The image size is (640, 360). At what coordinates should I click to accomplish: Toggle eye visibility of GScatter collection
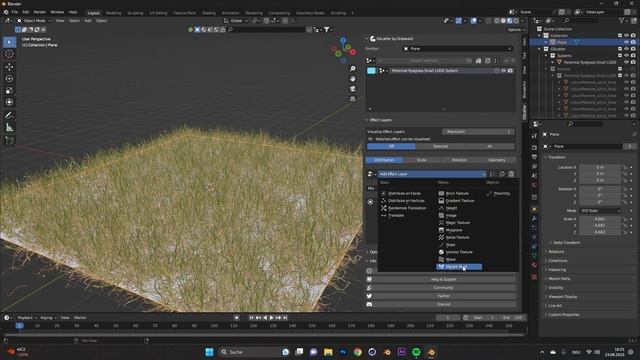coord(627,49)
